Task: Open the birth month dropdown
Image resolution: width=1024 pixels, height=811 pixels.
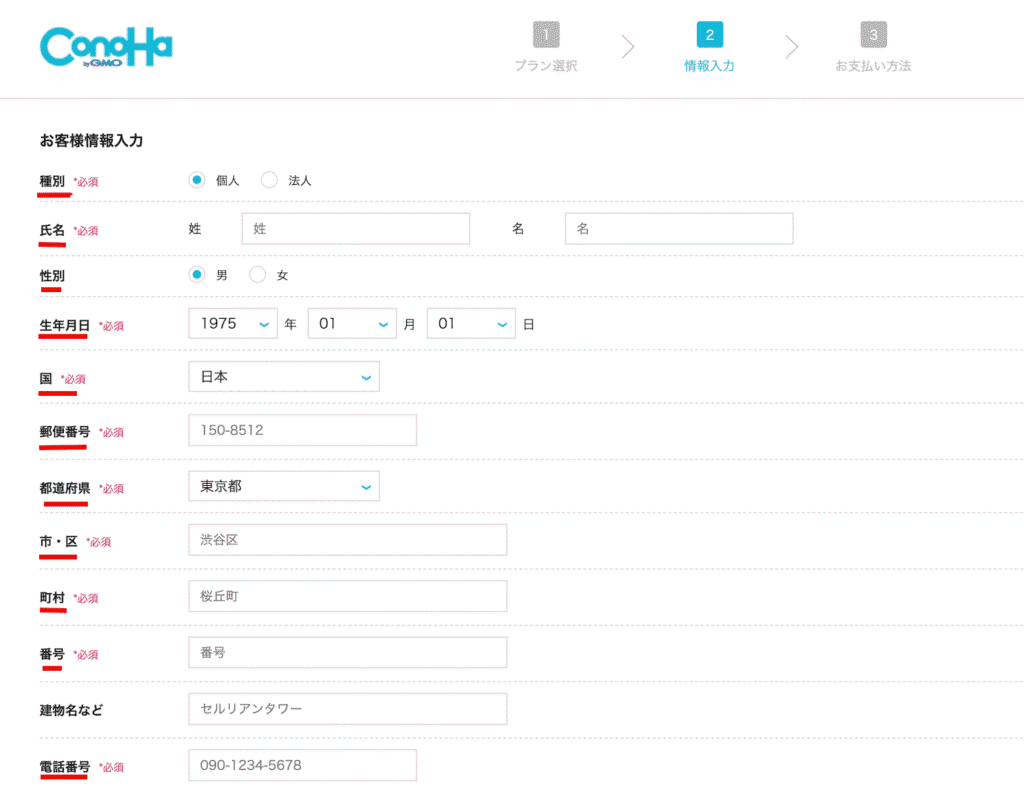Action: [352, 324]
